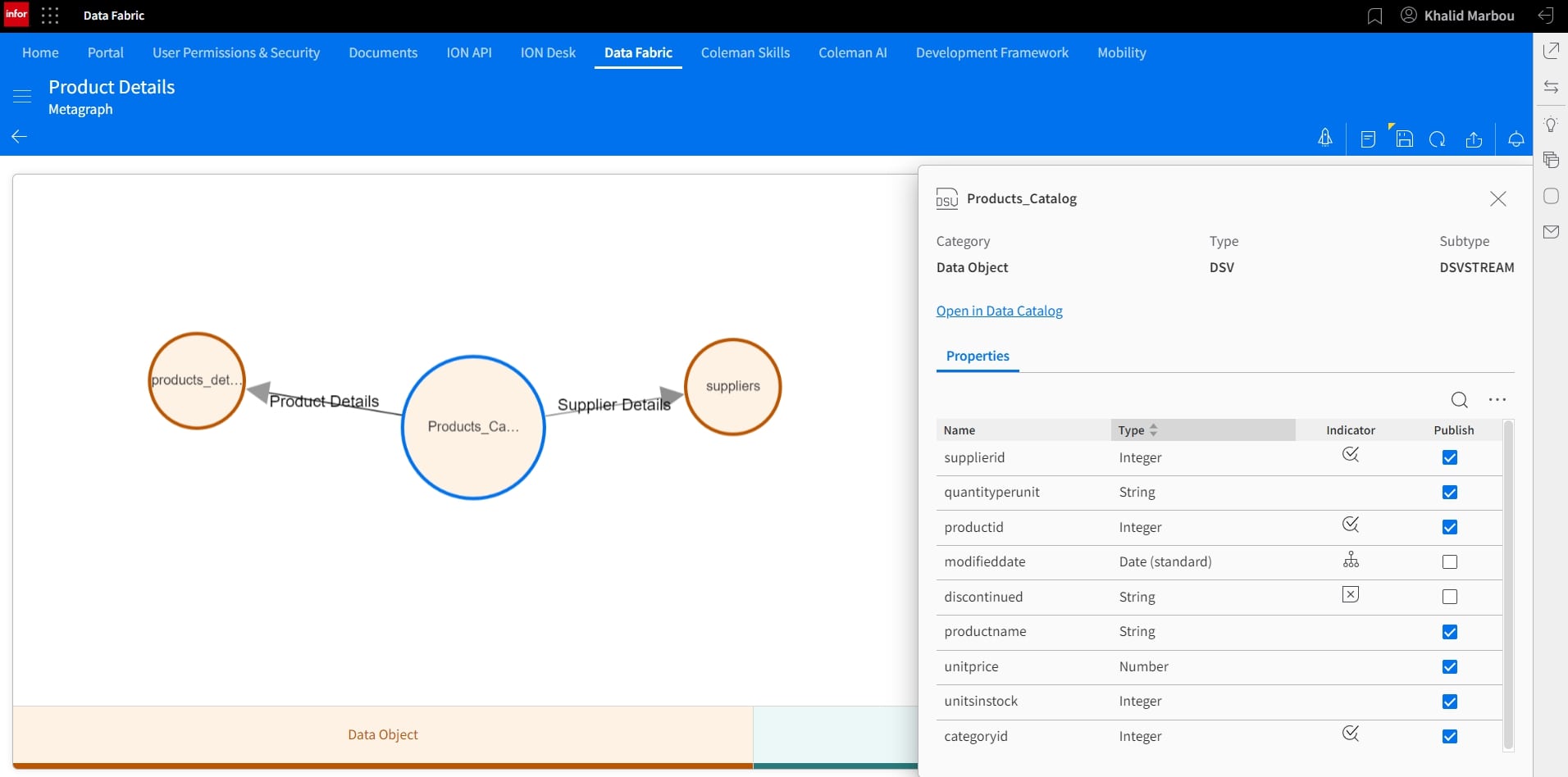This screenshot has height=777, width=1568.
Task: Uncheck Publish for quantityperunit
Action: tap(1450, 493)
